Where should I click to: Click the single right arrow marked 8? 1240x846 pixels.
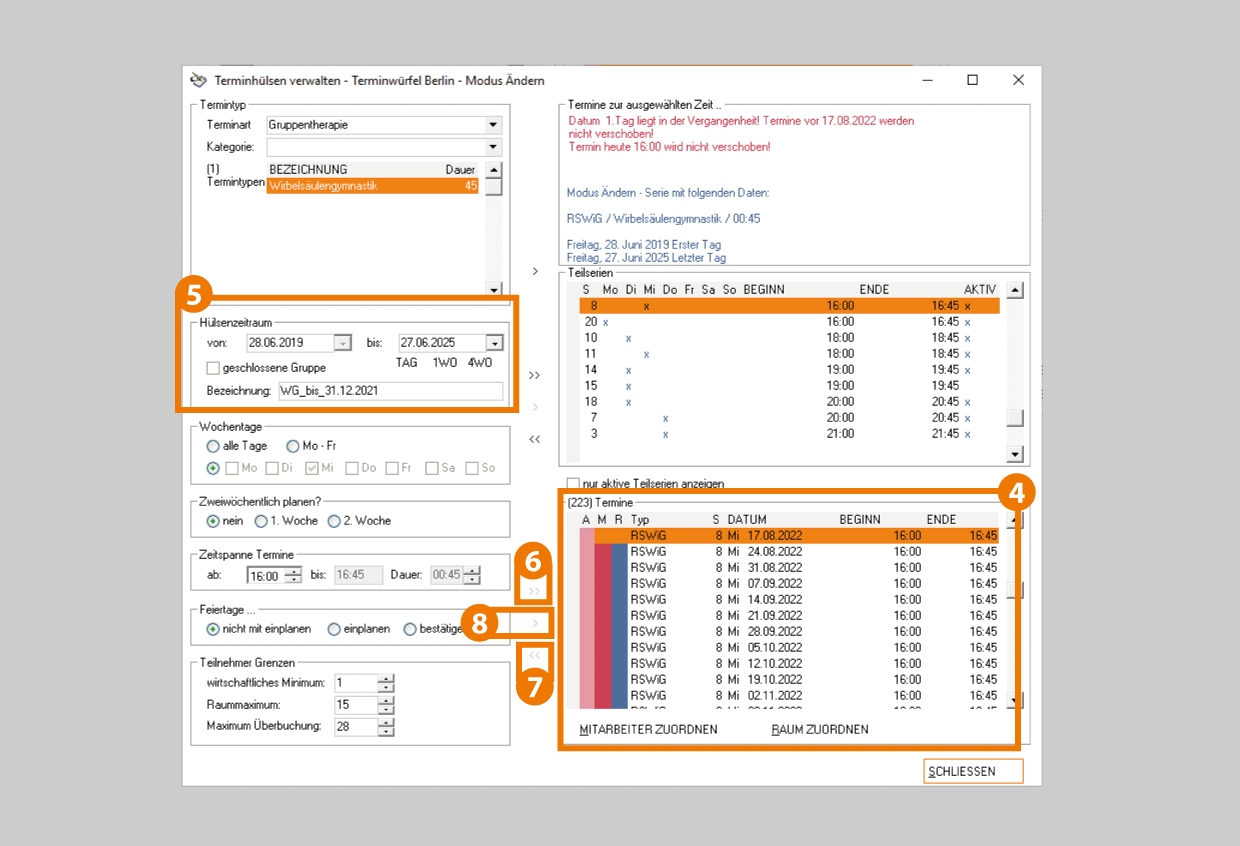(x=535, y=624)
